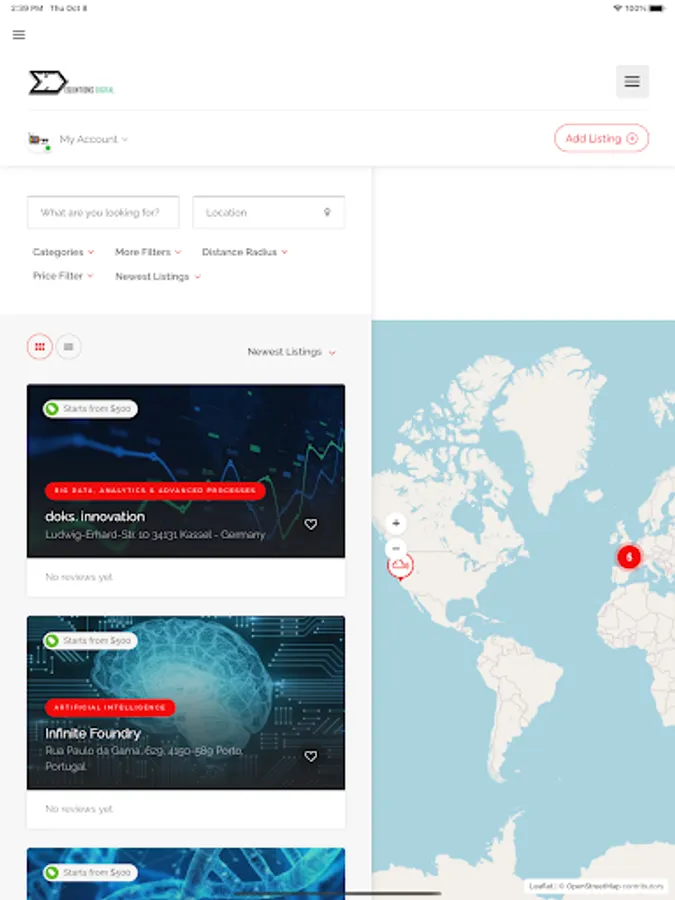Open the top-left hamburger app menu
This screenshot has height=900, width=675.
pos(19,35)
